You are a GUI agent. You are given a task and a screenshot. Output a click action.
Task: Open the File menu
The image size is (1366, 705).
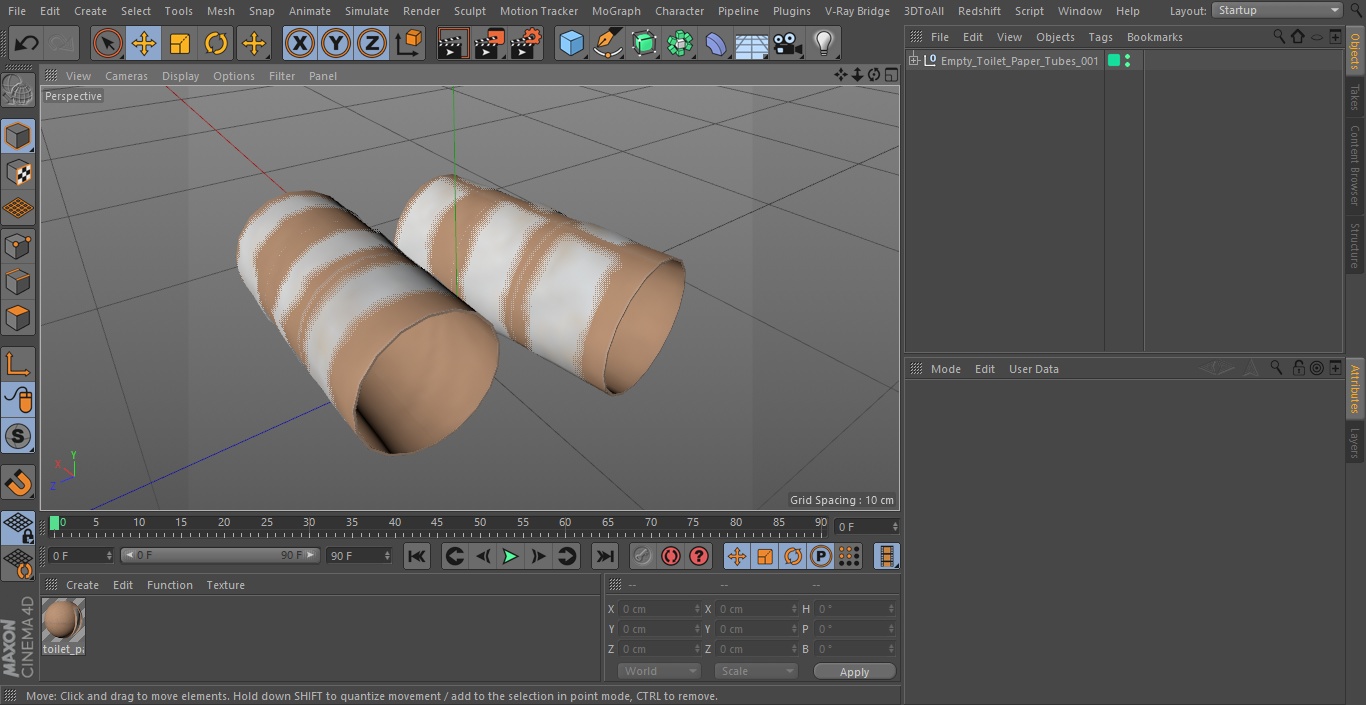[17, 11]
